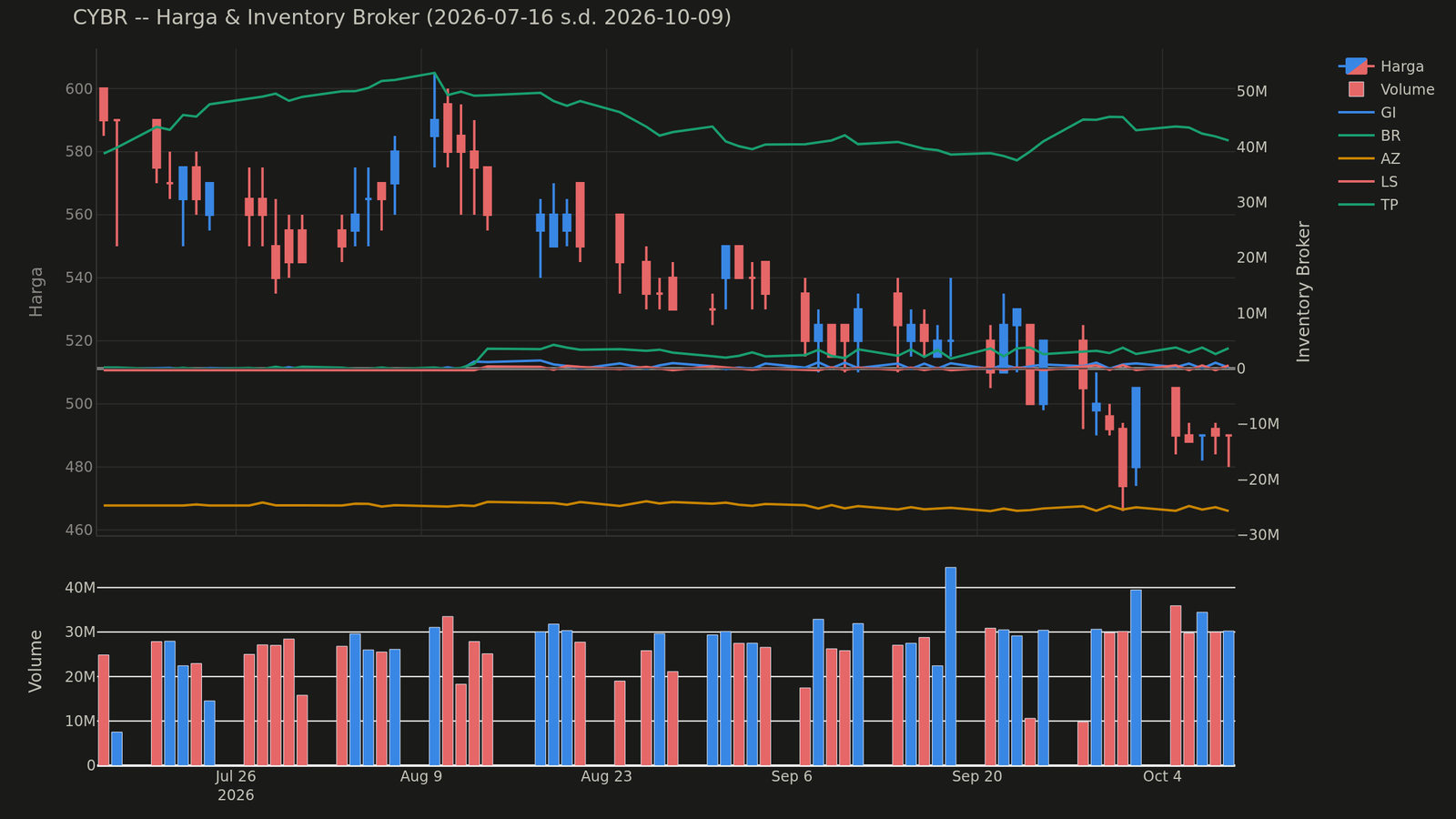Viewport: 1456px width, 819px height.
Task: Click the 500 price axis label
Action: point(79,404)
